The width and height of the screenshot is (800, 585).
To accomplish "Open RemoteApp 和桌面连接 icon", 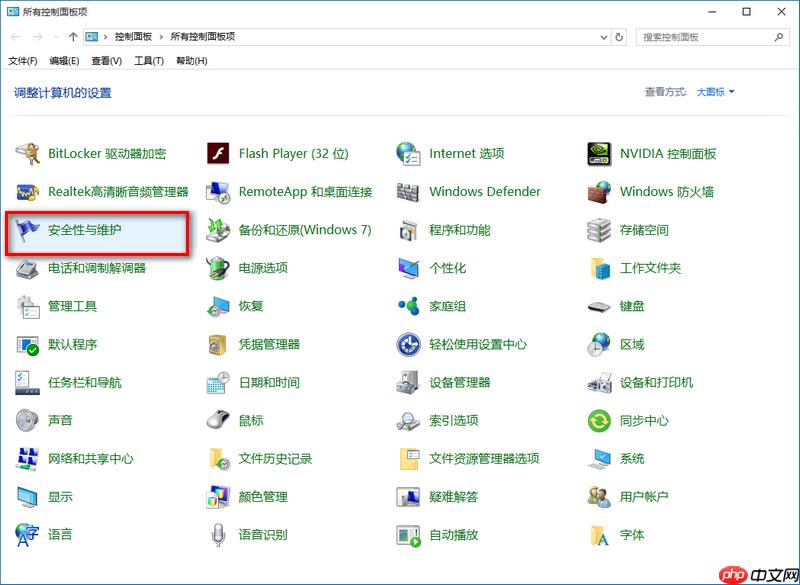I will pyautogui.click(x=218, y=192).
